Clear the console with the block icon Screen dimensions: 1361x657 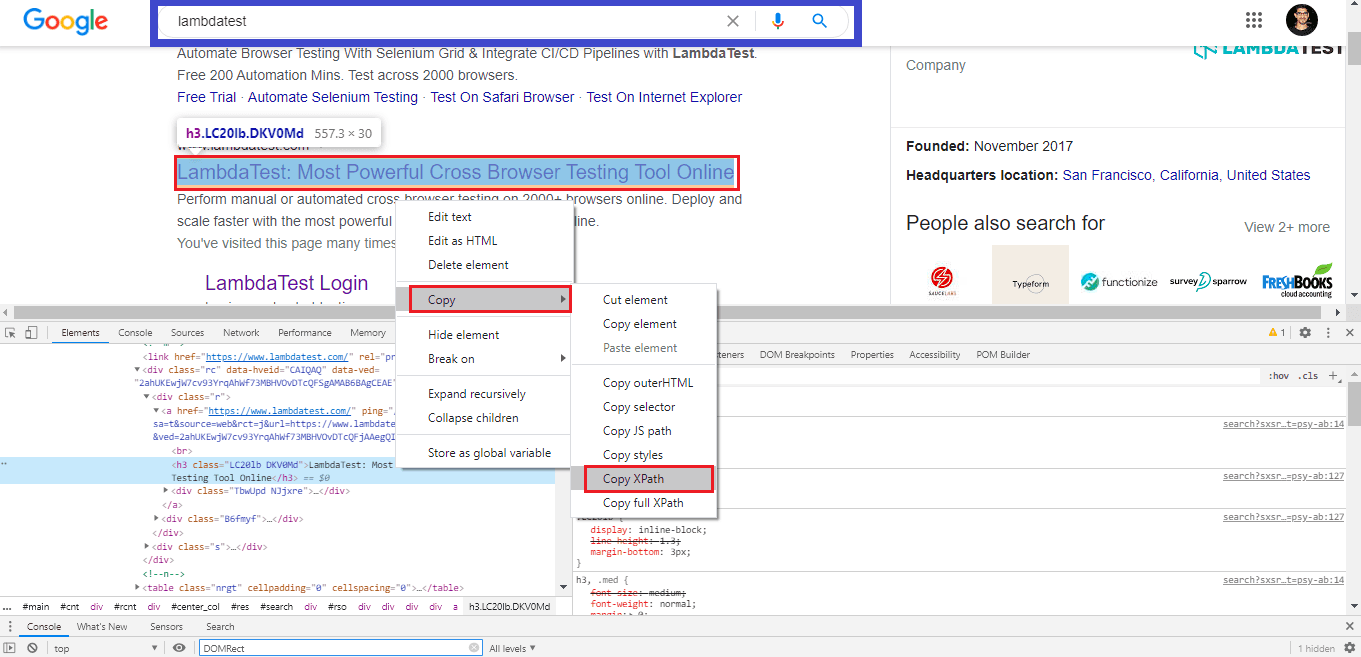tap(32, 648)
